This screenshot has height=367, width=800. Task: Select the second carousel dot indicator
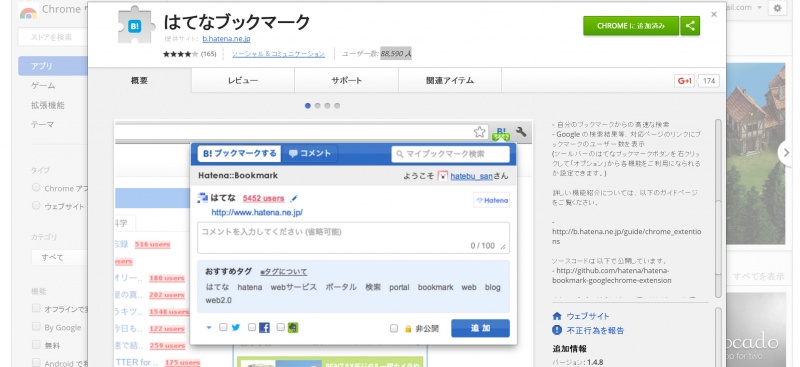[317, 106]
